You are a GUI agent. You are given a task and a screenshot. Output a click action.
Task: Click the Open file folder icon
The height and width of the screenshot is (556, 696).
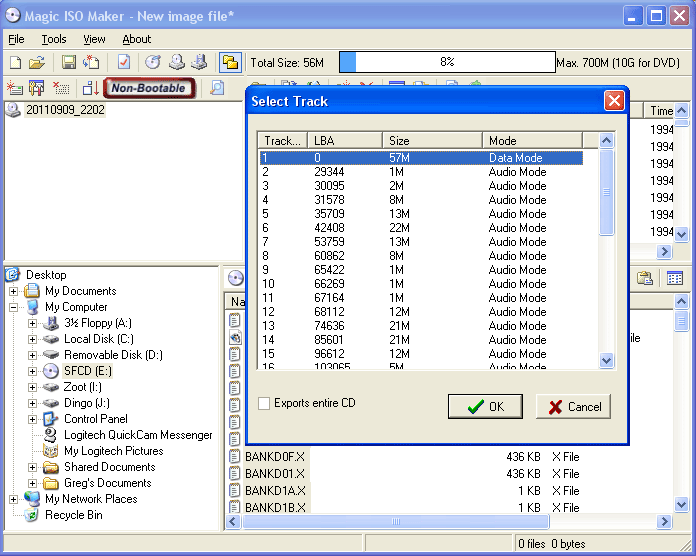click(x=36, y=62)
